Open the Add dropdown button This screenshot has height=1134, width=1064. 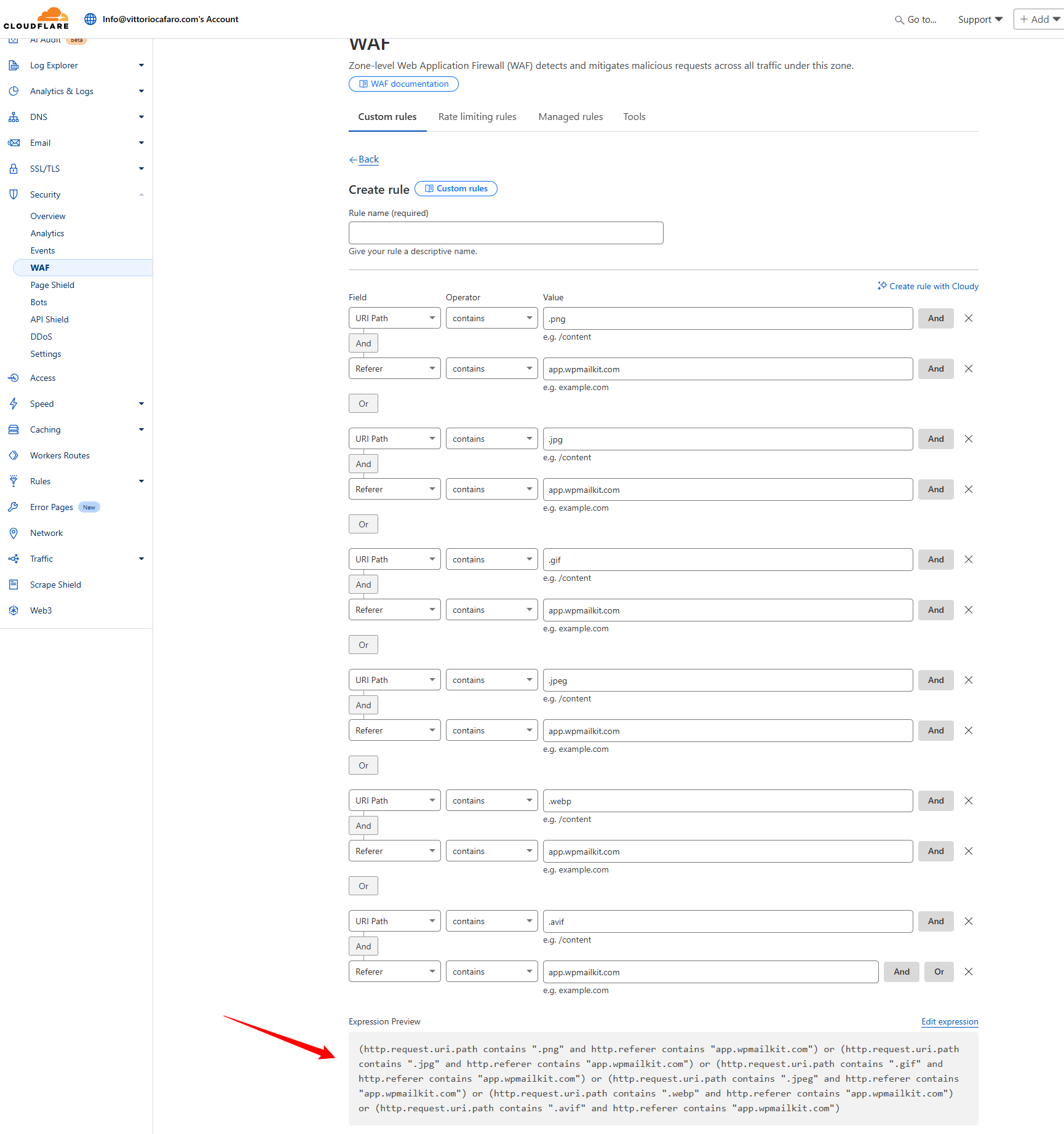pos(1039,19)
